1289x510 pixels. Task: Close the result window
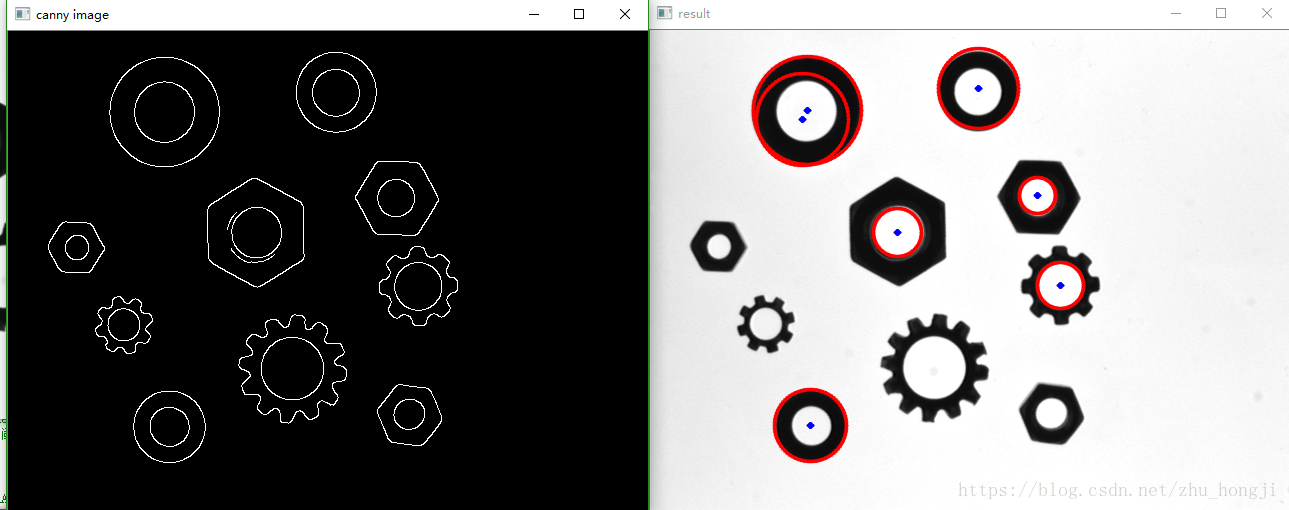tap(1267, 14)
